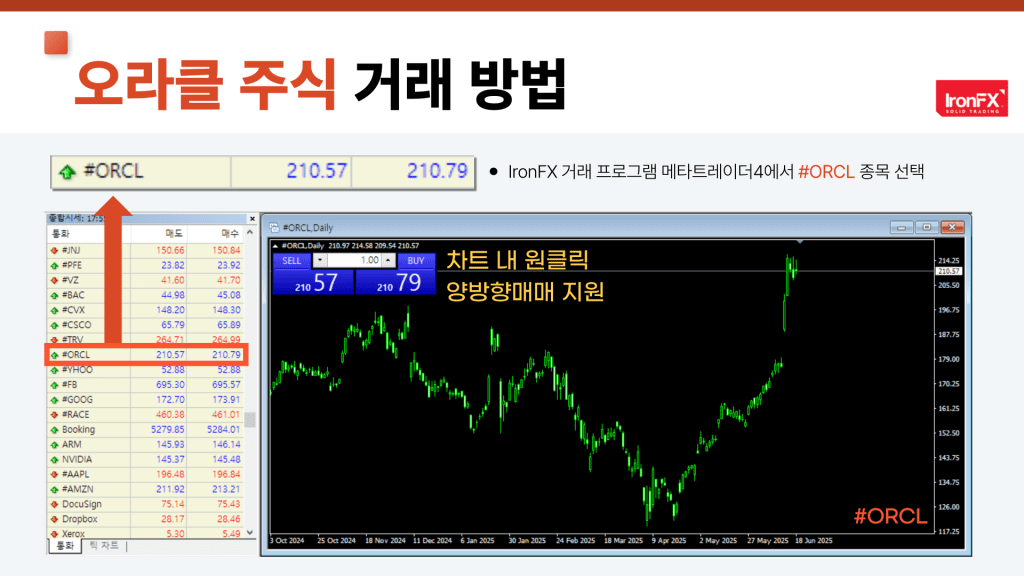Click #RACE's bid price 460.38
Image resolution: width=1024 pixels, height=576 pixels.
(x=170, y=415)
